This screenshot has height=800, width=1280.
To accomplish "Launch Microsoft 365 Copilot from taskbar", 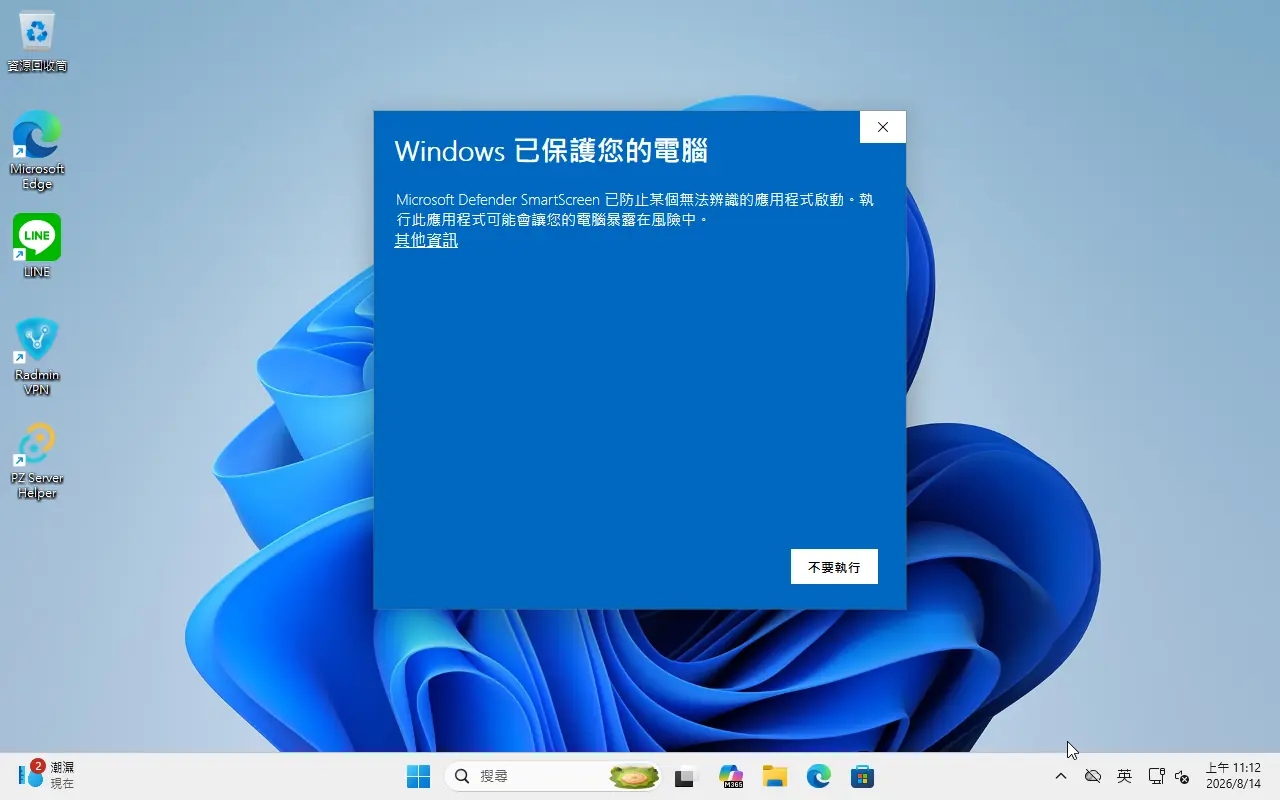I will [x=731, y=776].
